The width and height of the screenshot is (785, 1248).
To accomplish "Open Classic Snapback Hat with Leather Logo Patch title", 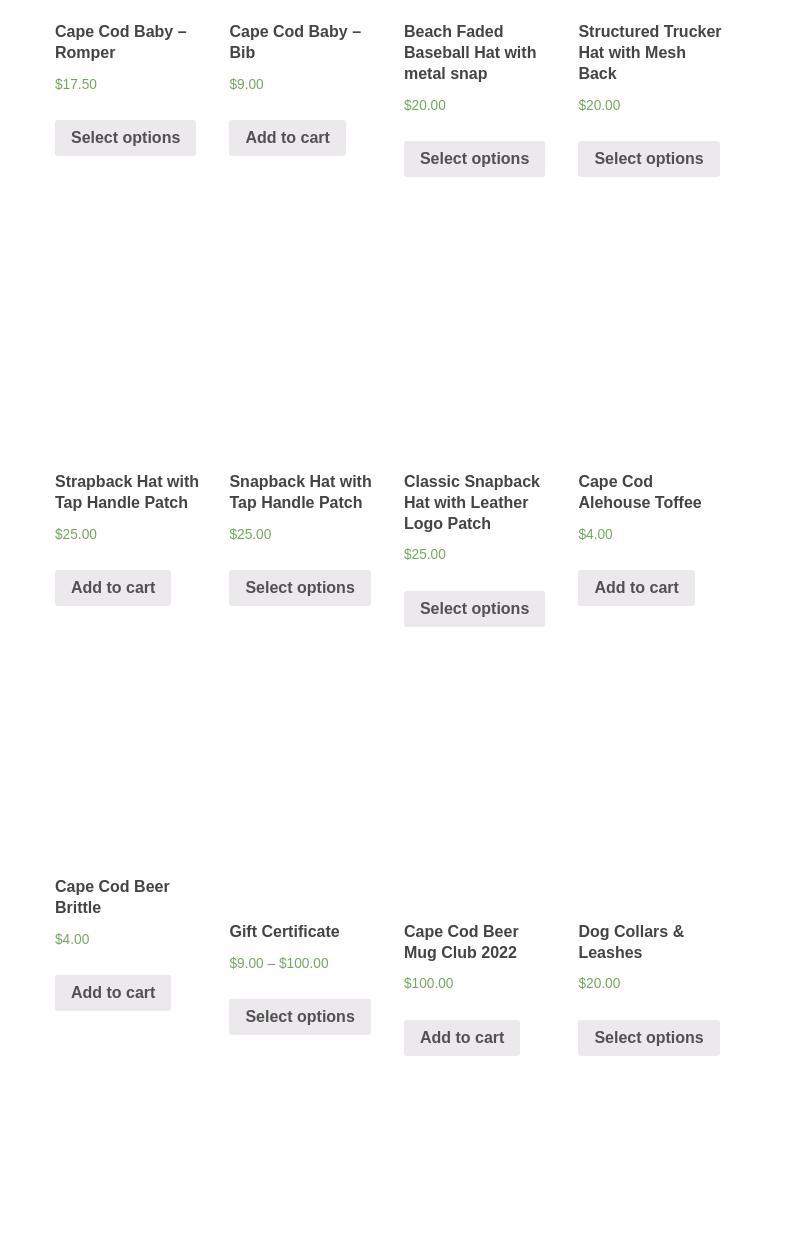I will [471, 502].
